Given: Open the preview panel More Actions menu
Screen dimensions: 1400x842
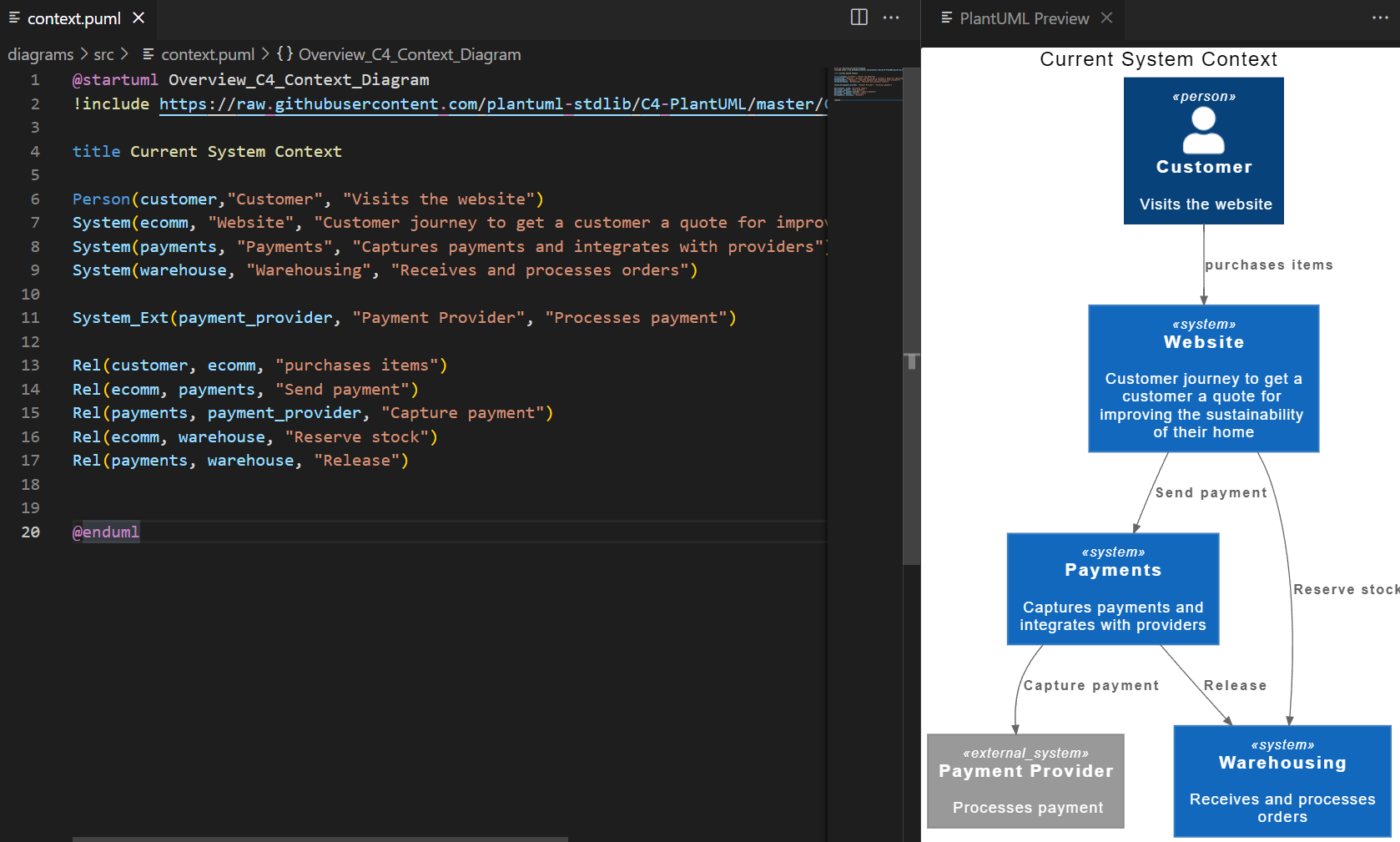Looking at the screenshot, I should pos(1380,18).
